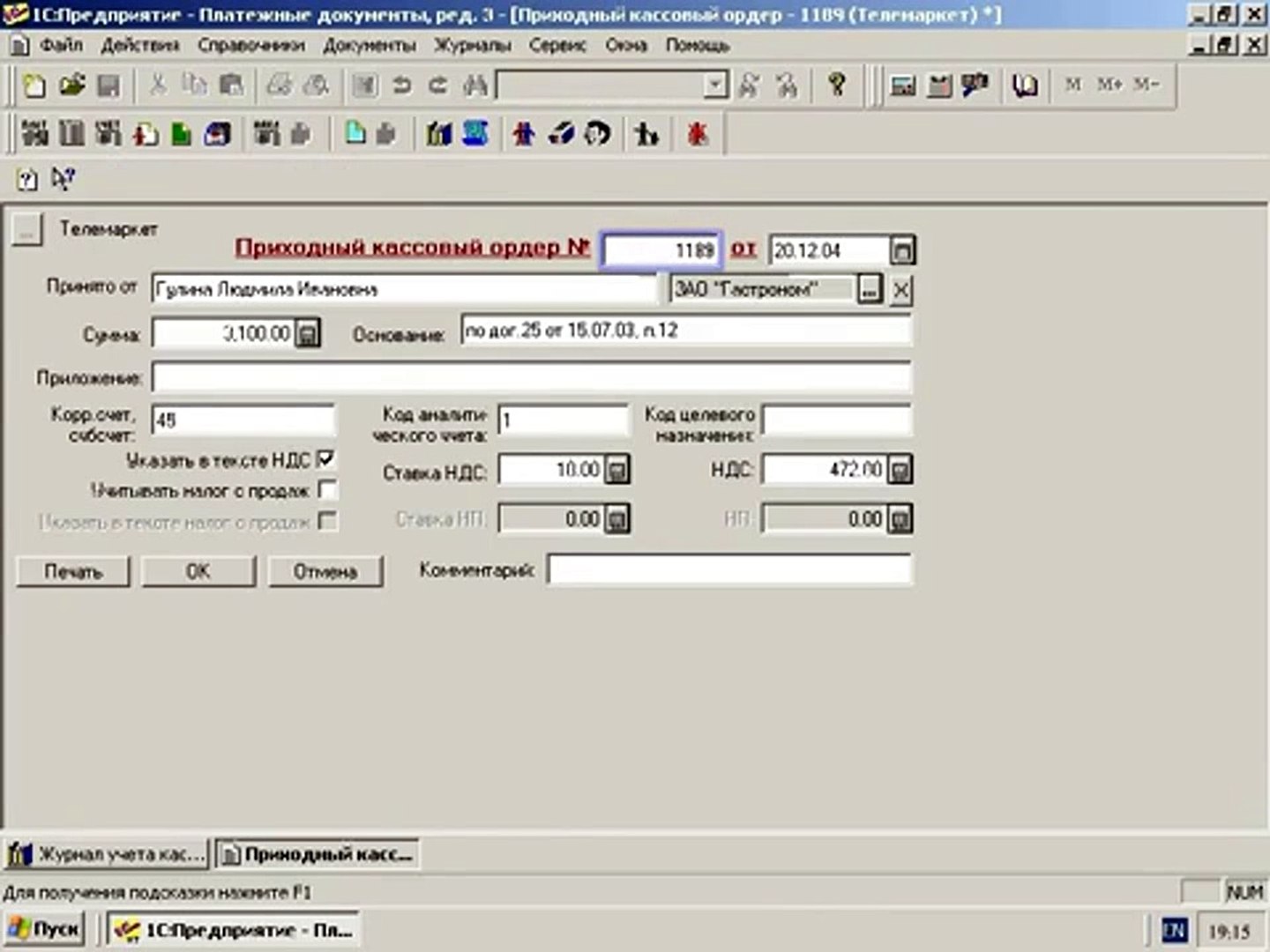Open the Ставка НДС calculator button
This screenshot has height=952, width=1270.
(x=617, y=470)
